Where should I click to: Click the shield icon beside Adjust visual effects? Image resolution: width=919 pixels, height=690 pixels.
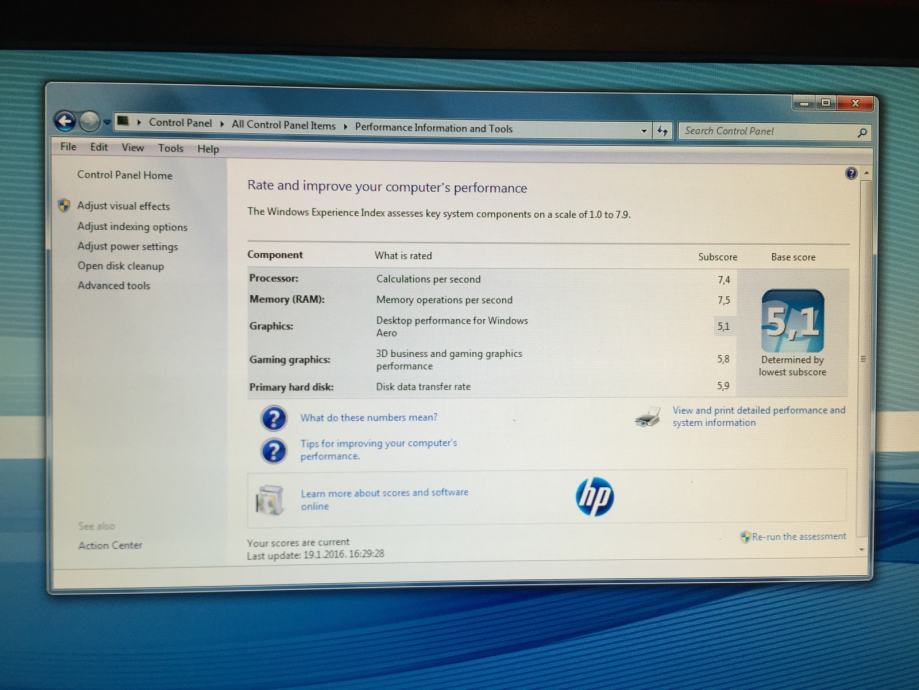pyautogui.click(x=64, y=205)
